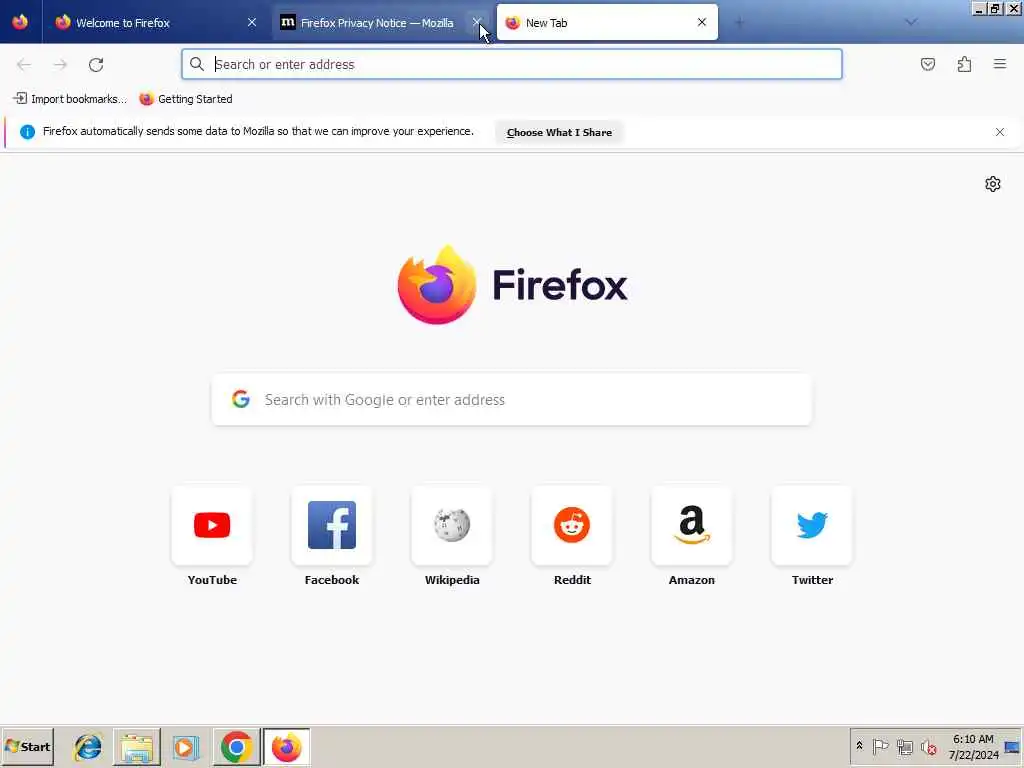Show hidden system tray icons
Viewport: 1024px width, 768px height.
point(859,746)
